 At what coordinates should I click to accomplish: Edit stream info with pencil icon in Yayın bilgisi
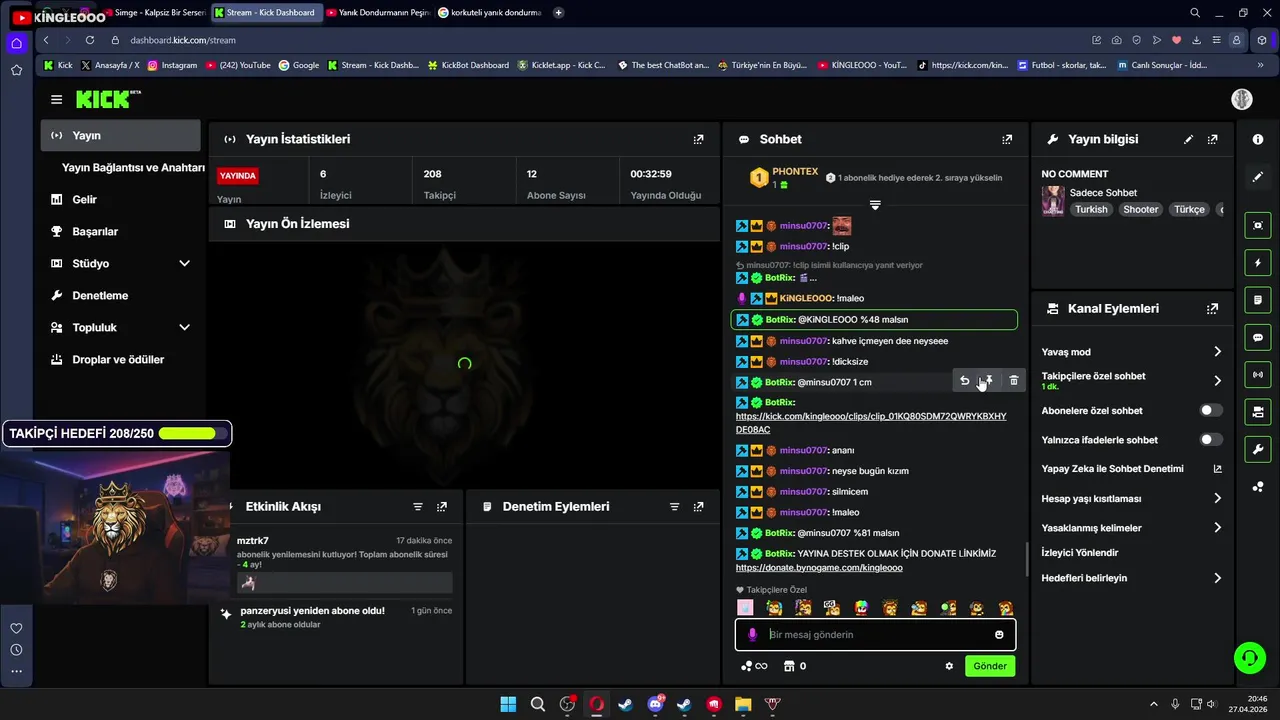(x=1188, y=139)
